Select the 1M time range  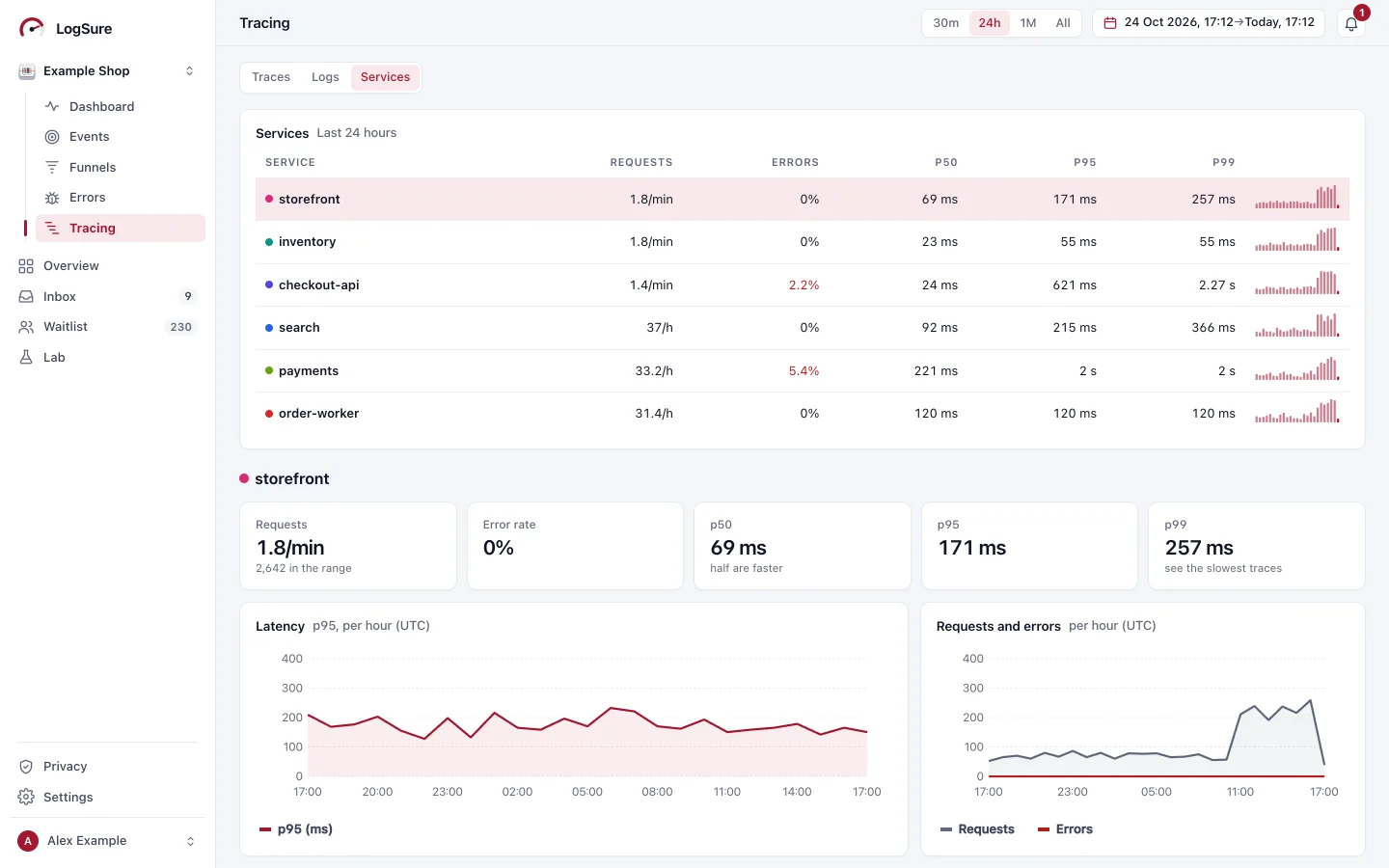[1028, 23]
